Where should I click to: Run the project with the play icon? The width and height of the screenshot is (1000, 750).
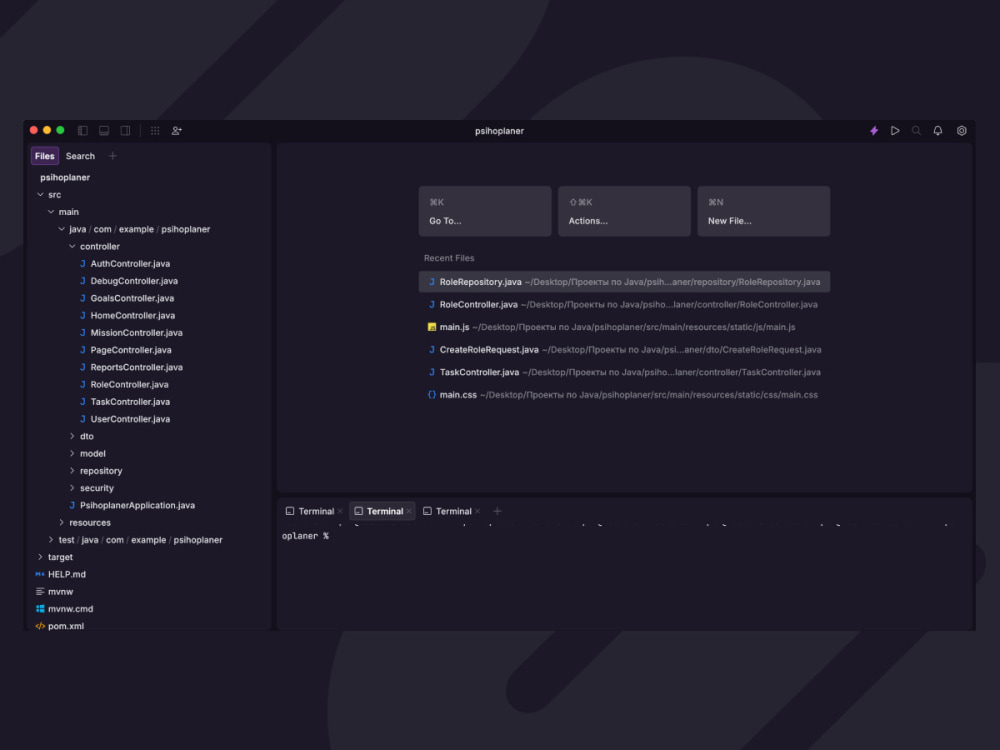[895, 131]
